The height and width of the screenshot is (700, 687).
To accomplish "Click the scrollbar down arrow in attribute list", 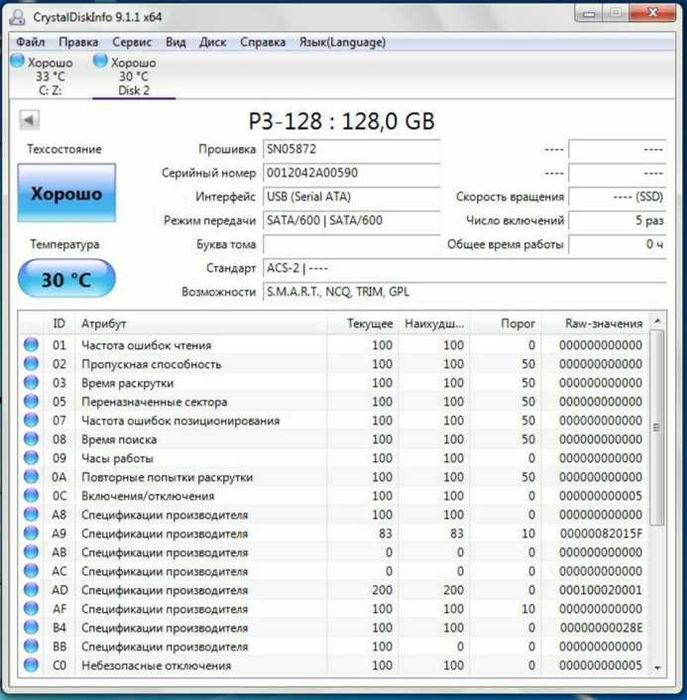I will pos(657,667).
